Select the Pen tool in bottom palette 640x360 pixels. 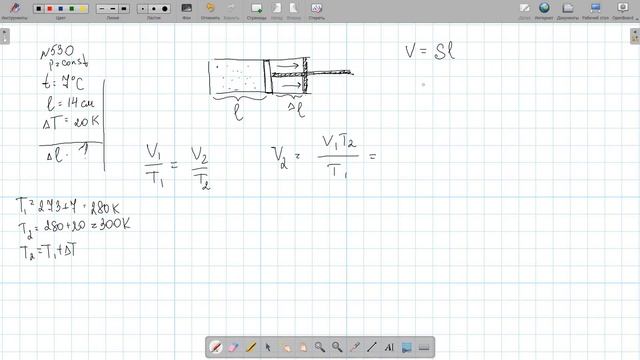click(x=216, y=347)
